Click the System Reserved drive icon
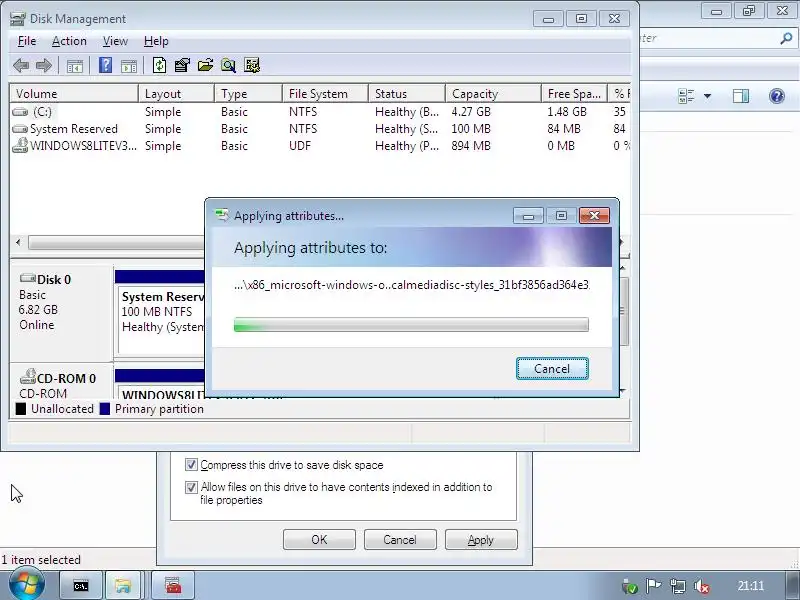The height and width of the screenshot is (600, 800). tap(20, 129)
